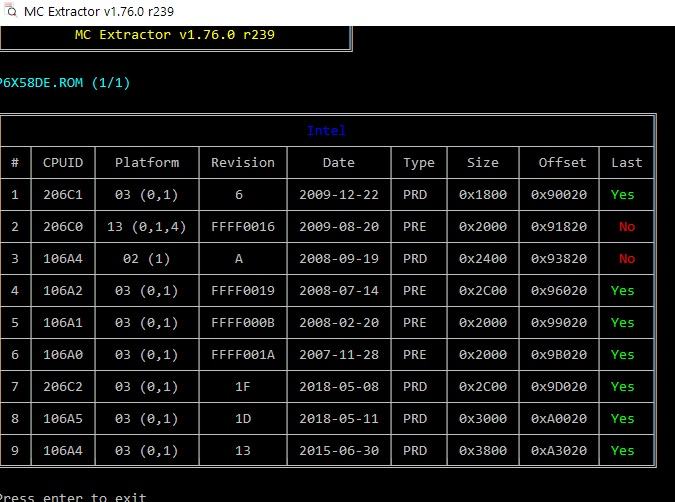Click platform cell '02 (1)'
This screenshot has width=675, height=502.
click(147, 259)
